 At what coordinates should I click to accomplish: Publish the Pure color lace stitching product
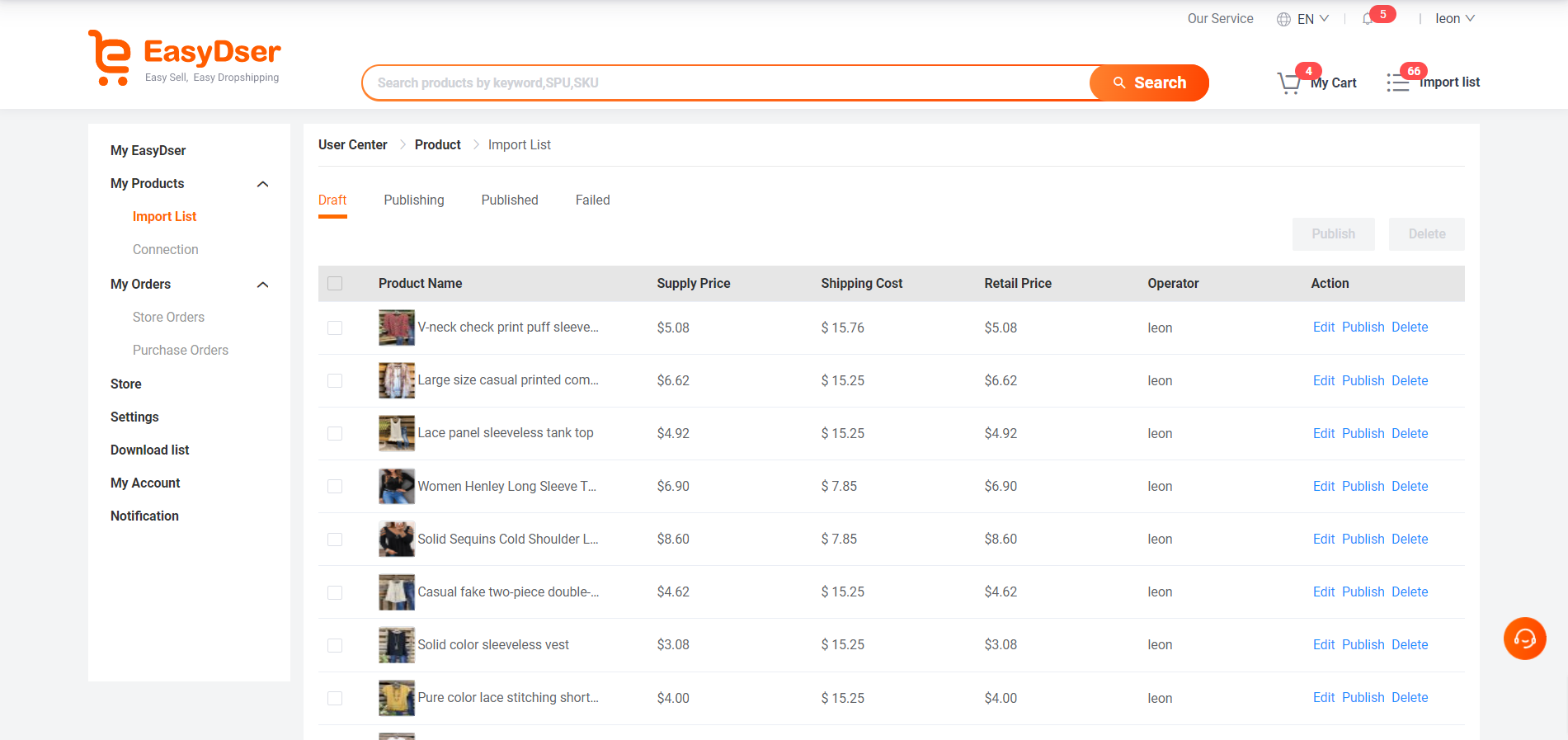pyautogui.click(x=1363, y=697)
